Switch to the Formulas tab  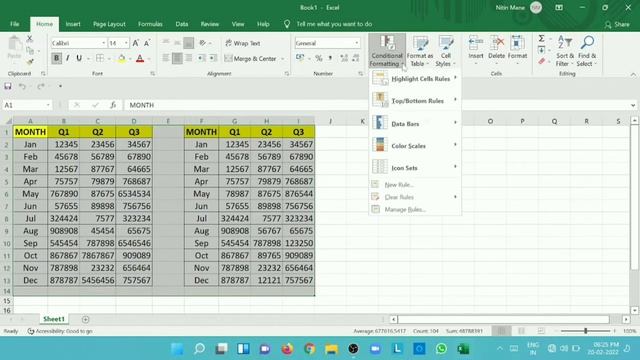click(150, 24)
